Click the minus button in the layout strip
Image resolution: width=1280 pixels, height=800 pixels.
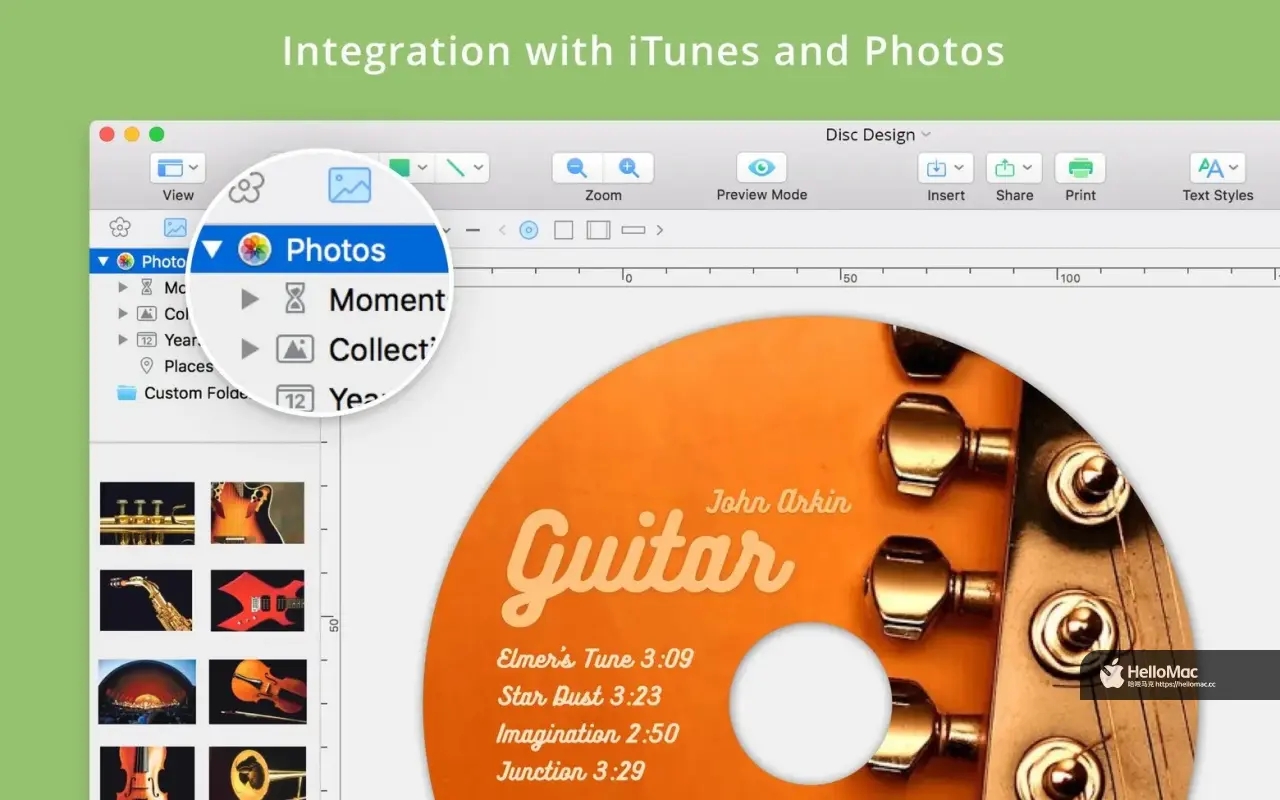(473, 230)
